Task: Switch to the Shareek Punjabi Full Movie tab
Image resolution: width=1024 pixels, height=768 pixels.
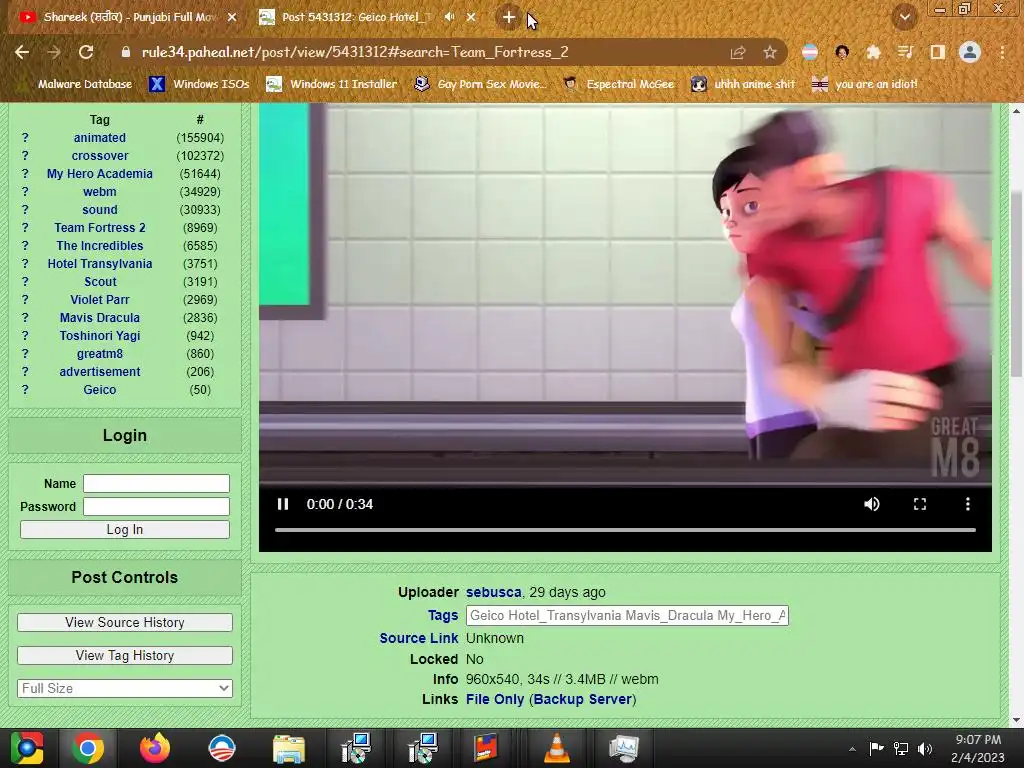Action: pos(127,17)
